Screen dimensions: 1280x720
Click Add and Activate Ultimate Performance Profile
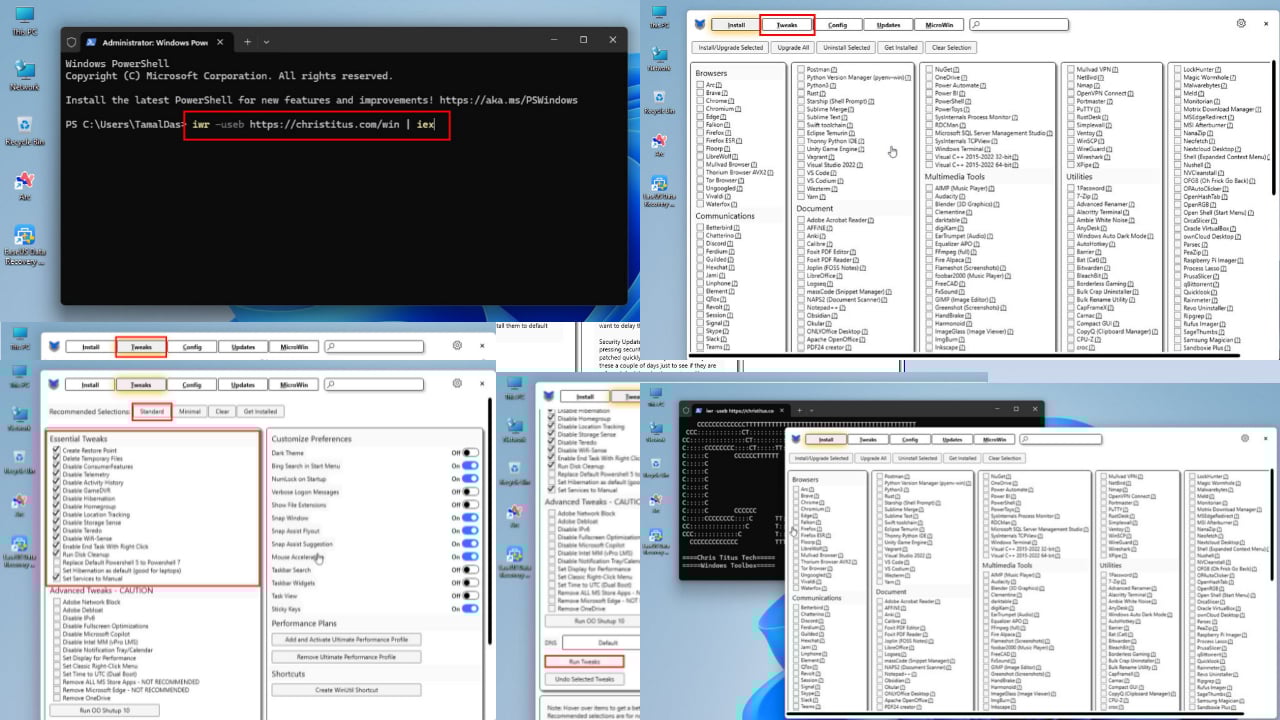pyautogui.click(x=346, y=640)
